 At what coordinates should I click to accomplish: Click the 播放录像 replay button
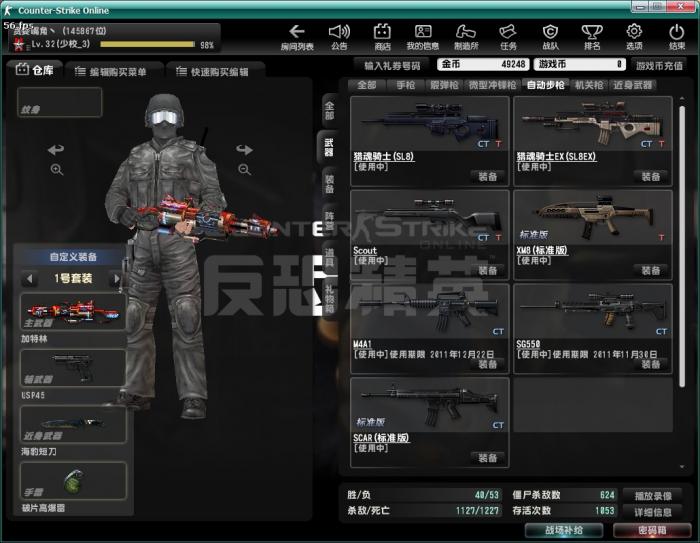(x=653, y=496)
